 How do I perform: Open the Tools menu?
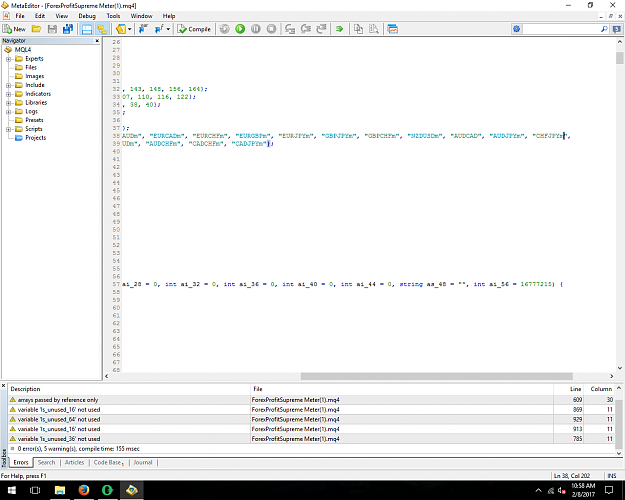(x=113, y=16)
